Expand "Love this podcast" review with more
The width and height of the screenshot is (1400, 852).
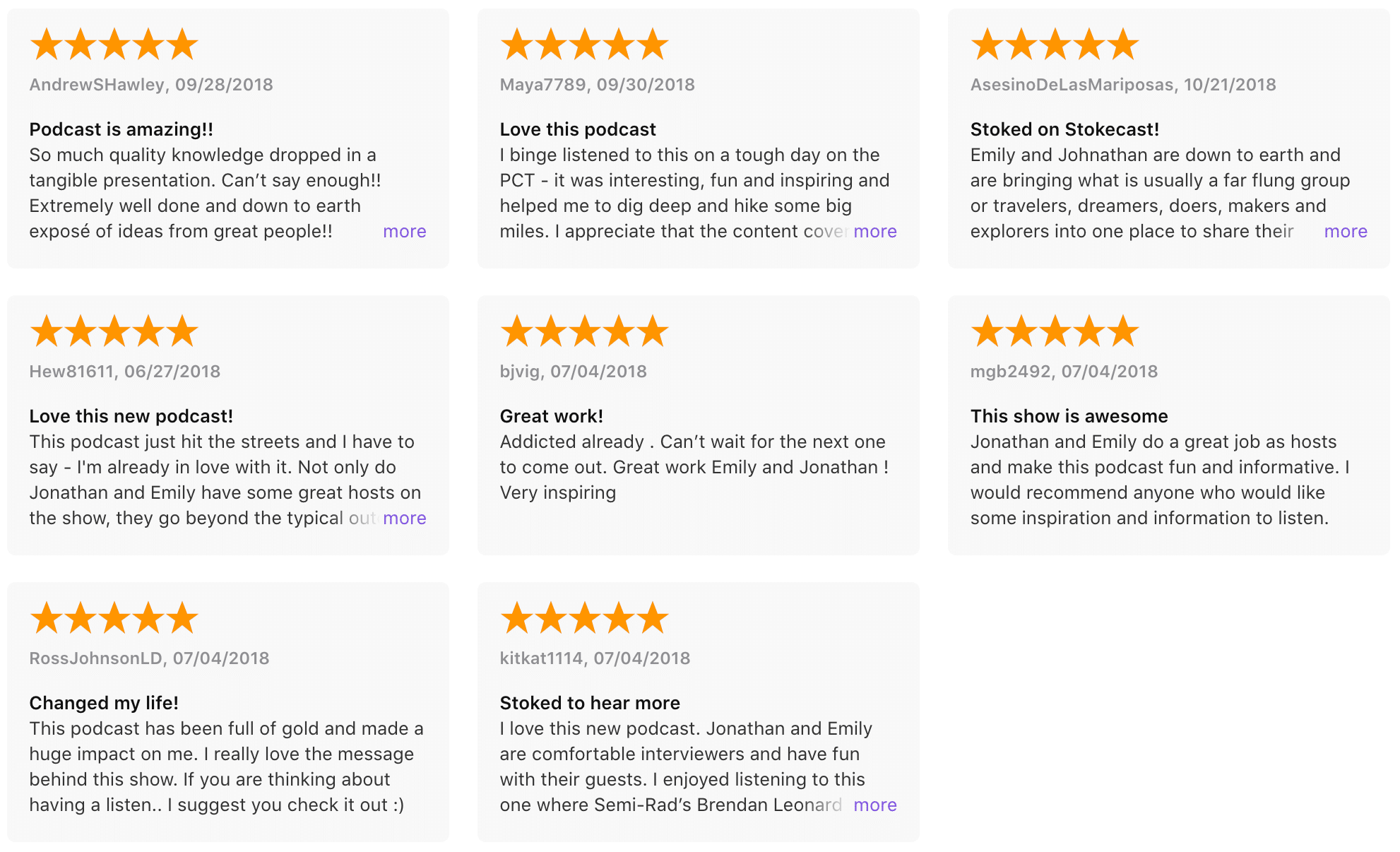pyautogui.click(x=874, y=232)
